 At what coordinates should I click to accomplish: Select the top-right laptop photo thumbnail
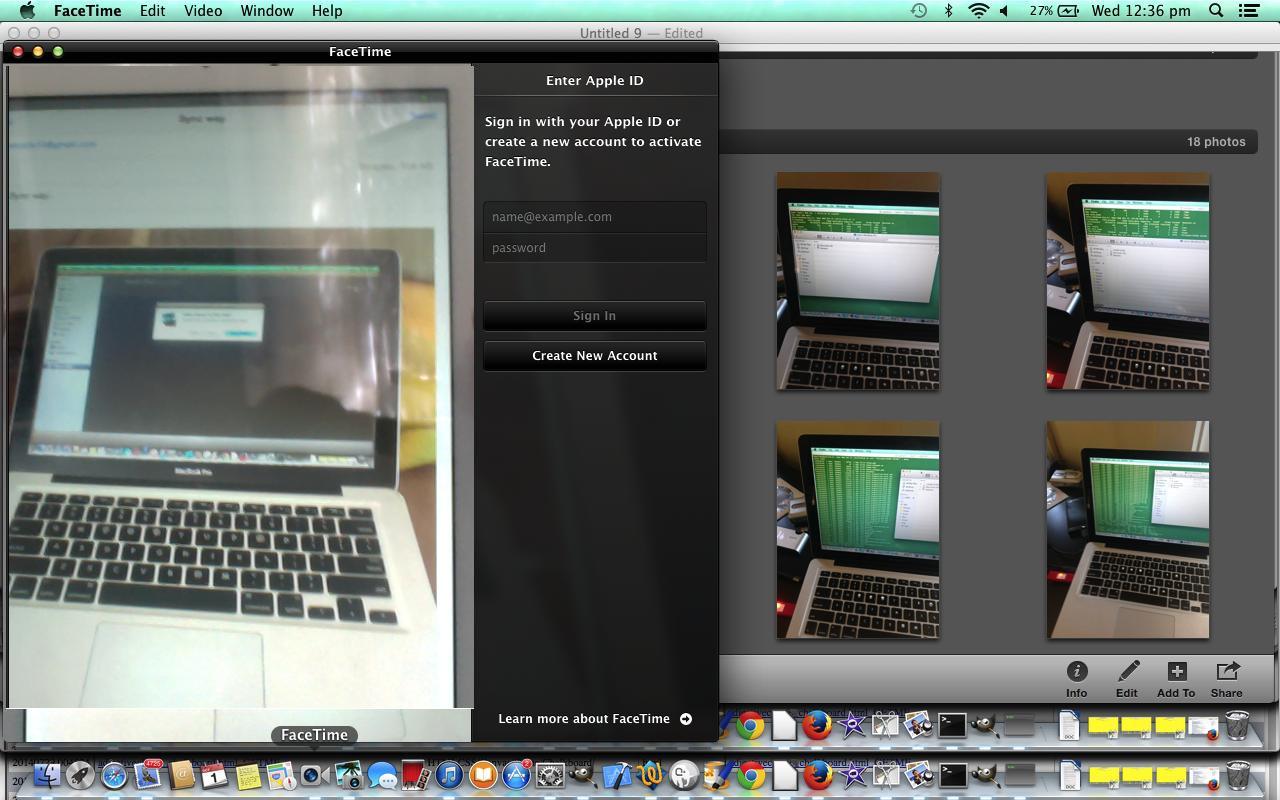point(1128,281)
